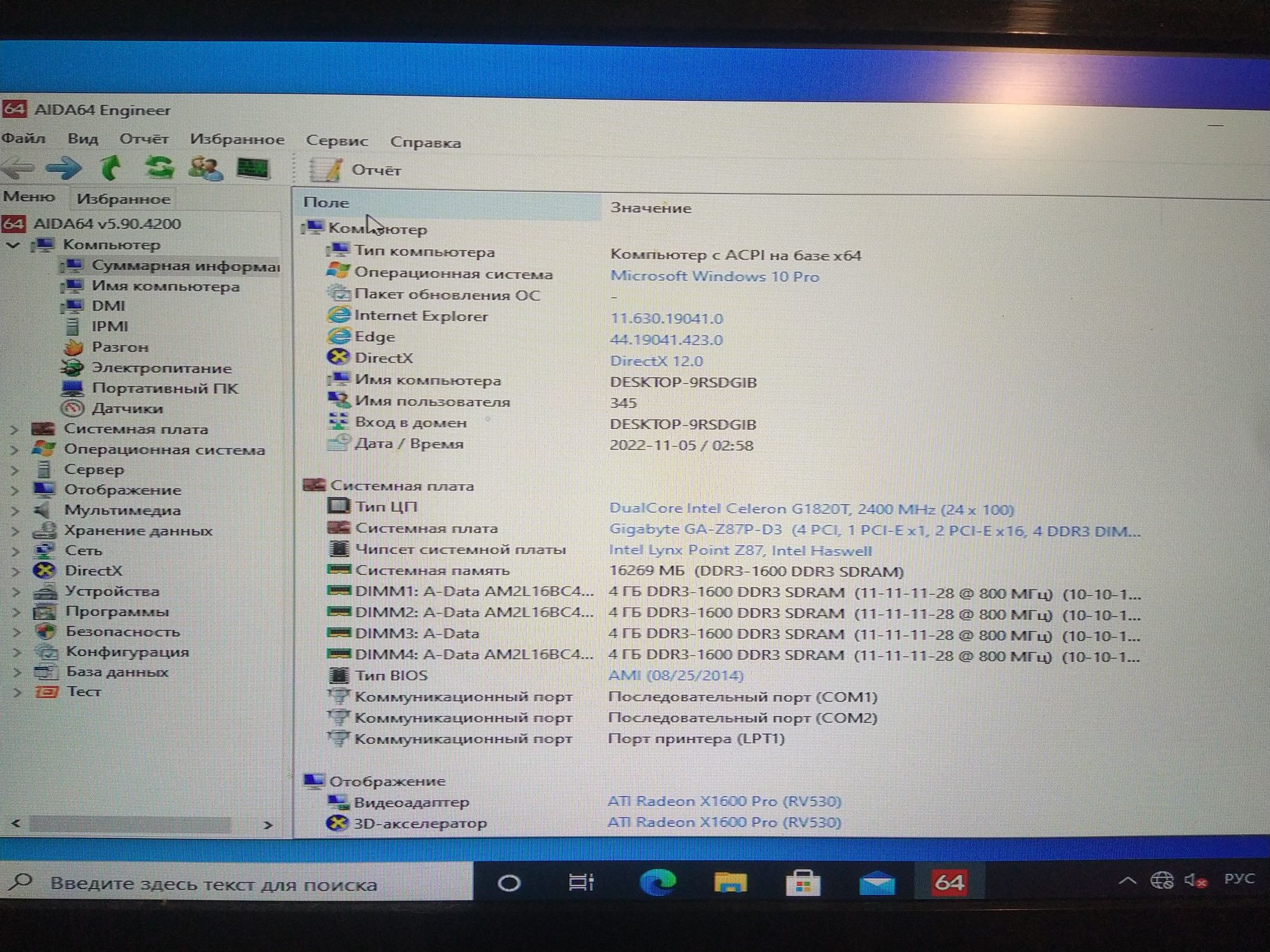Open the Microsoft Windows 10 Pro link

pyautogui.click(x=714, y=277)
